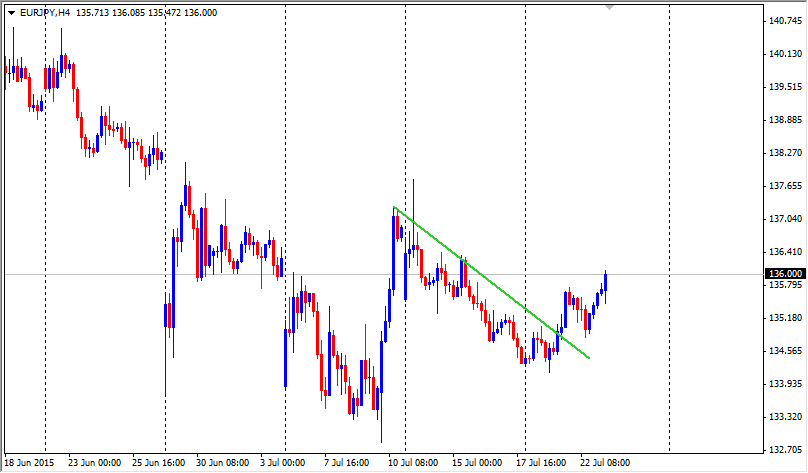
Task: Click the current price label 136.000
Action: [785, 274]
